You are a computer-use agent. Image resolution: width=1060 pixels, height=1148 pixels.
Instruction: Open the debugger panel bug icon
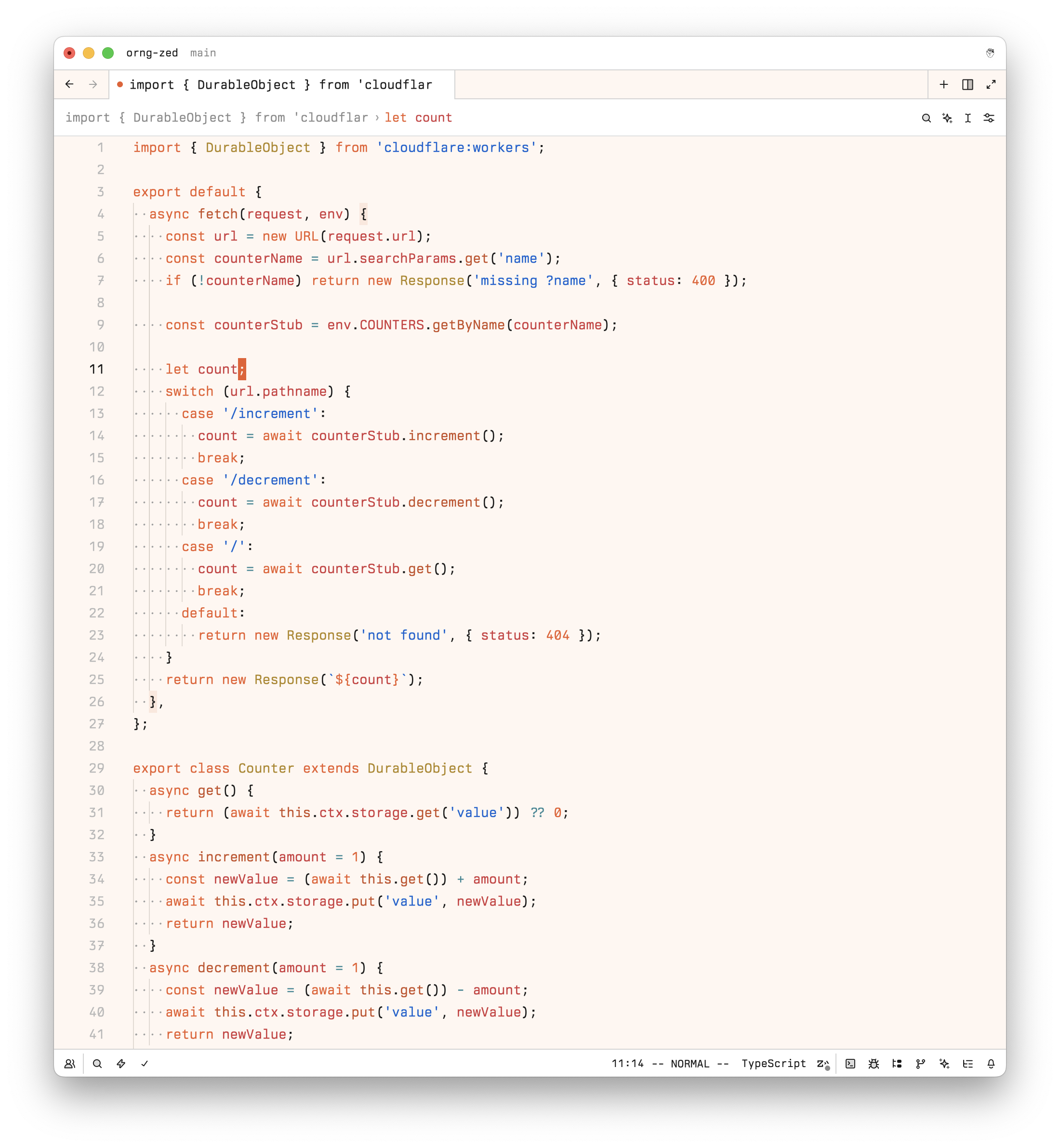coord(874,1064)
